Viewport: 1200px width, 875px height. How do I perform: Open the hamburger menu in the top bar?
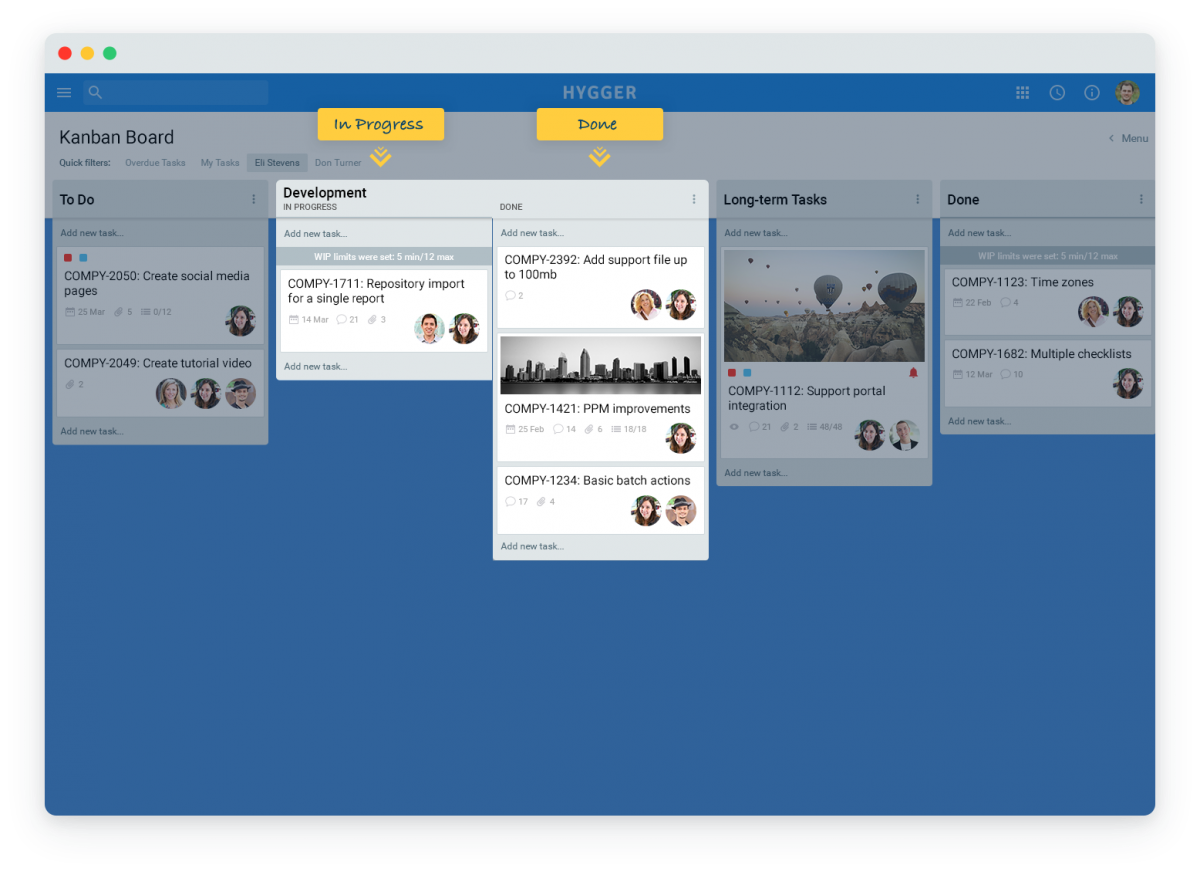[x=64, y=93]
